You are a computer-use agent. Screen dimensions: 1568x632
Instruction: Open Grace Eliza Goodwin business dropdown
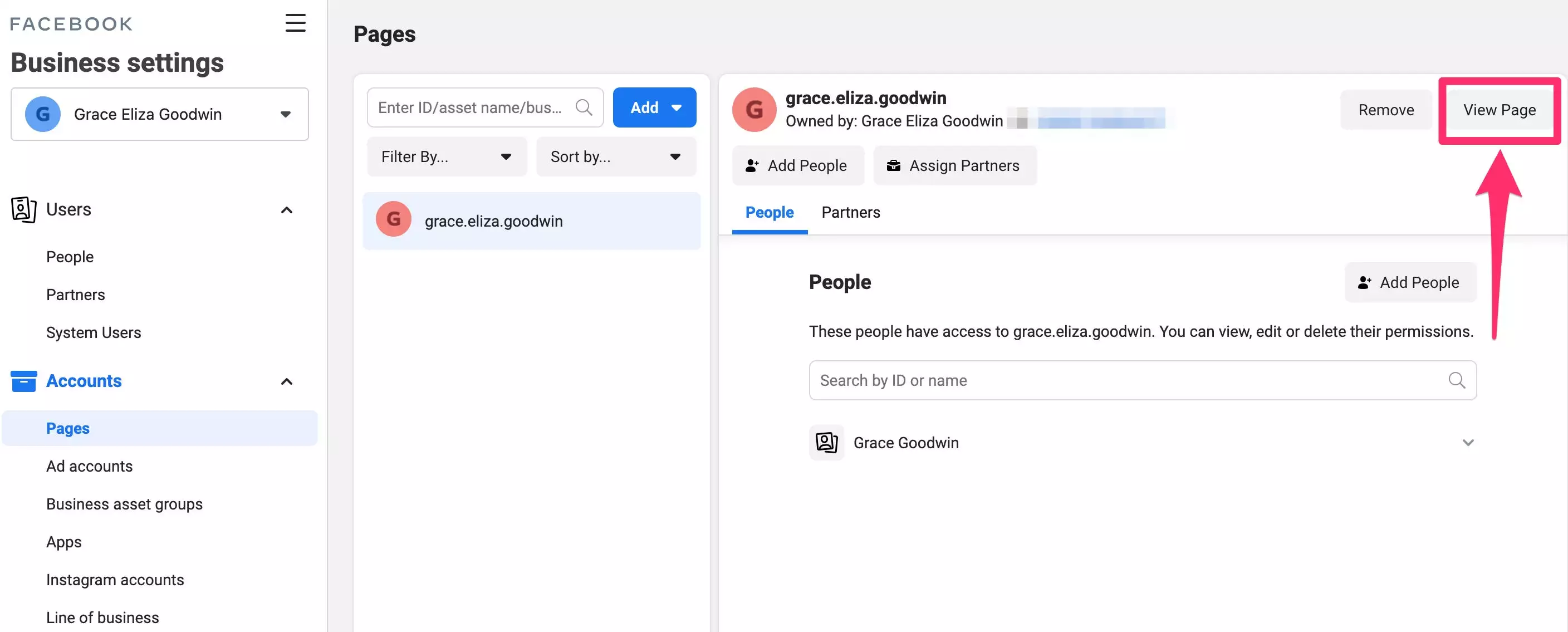pos(285,115)
